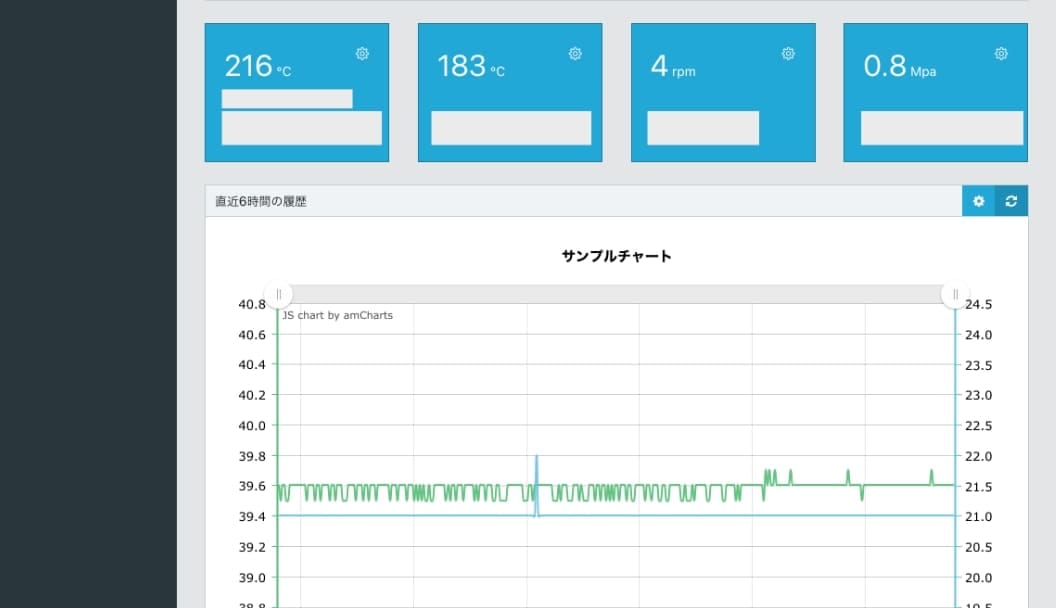Viewport: 1056px width, 608px height.
Task: Grab the right chart scrollbar handle
Action: tap(955, 294)
